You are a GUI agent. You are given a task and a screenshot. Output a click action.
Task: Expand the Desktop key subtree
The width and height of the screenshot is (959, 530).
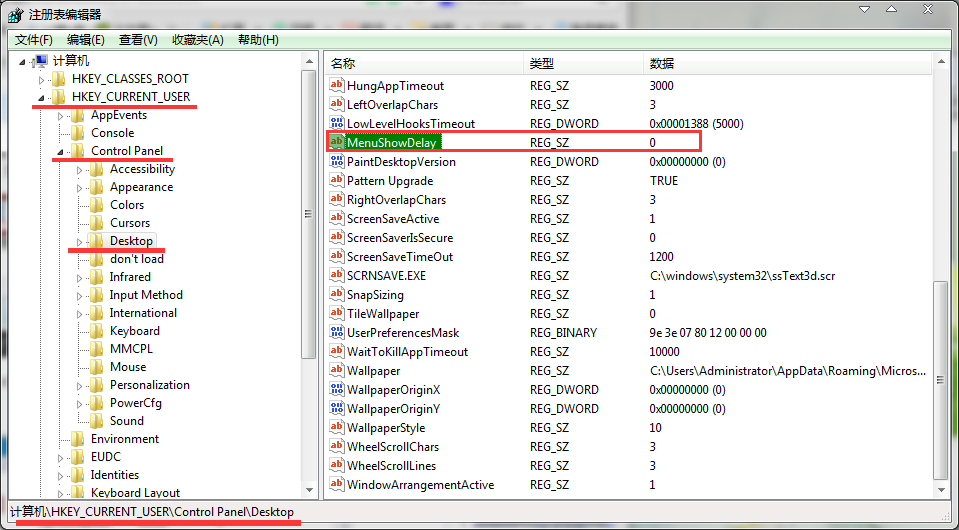coord(80,242)
